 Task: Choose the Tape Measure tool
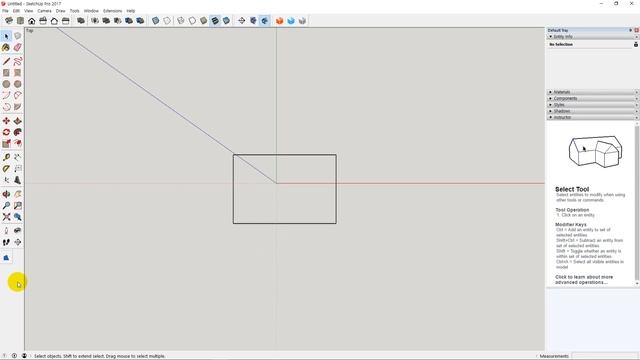pos(6,157)
